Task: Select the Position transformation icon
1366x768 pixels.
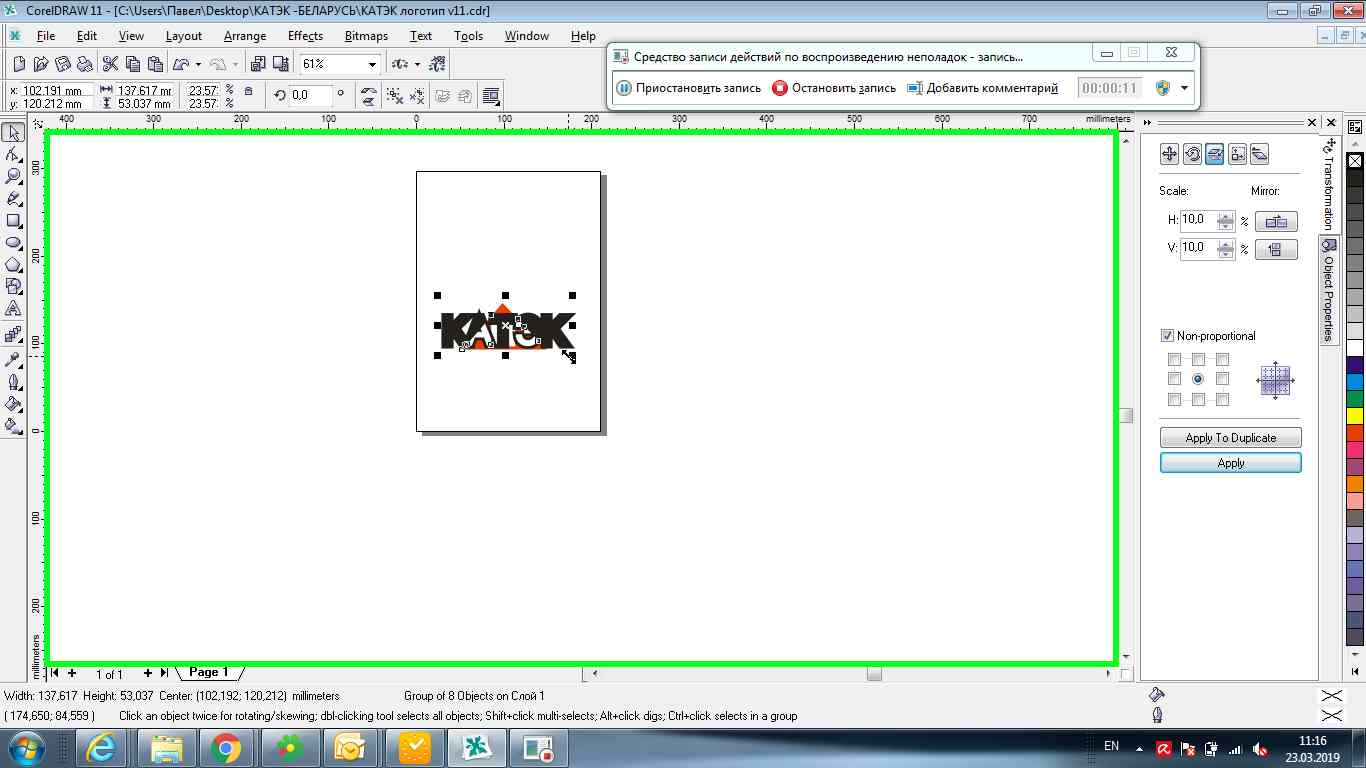Action: (1169, 154)
